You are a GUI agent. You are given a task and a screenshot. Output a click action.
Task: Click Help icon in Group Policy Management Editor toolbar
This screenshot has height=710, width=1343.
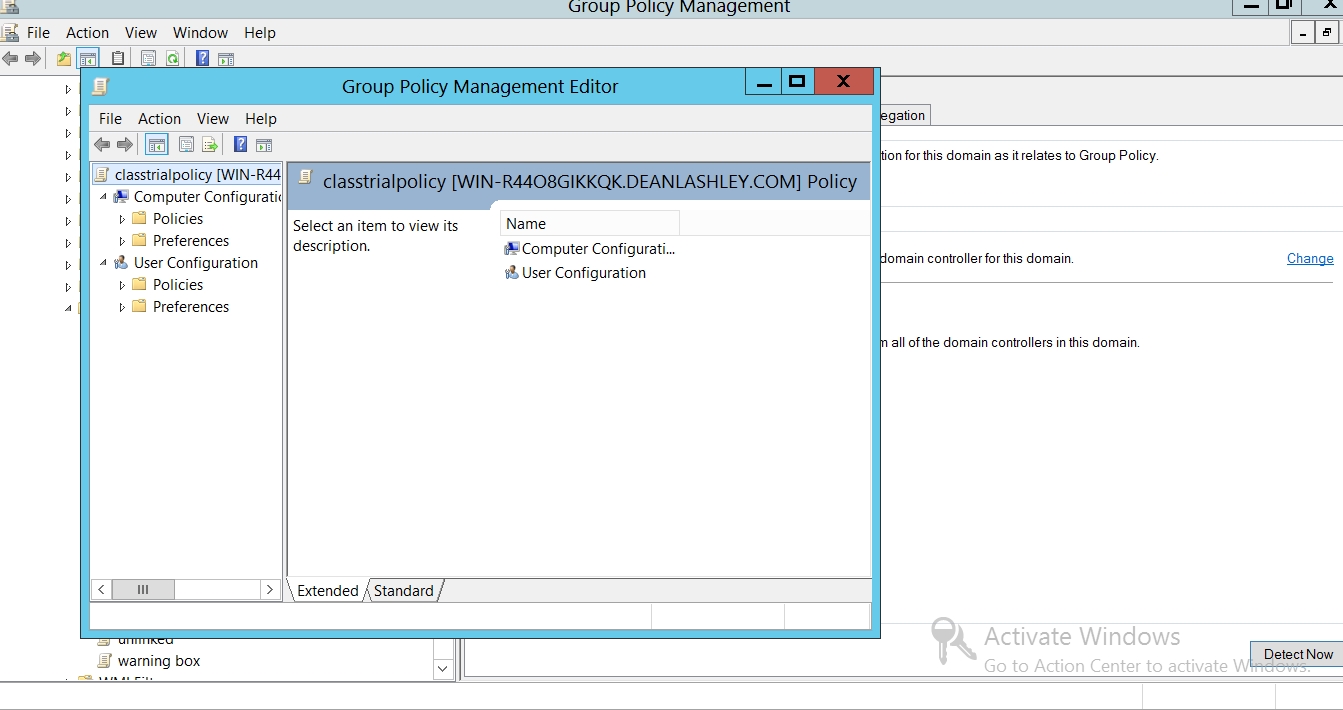click(x=240, y=145)
